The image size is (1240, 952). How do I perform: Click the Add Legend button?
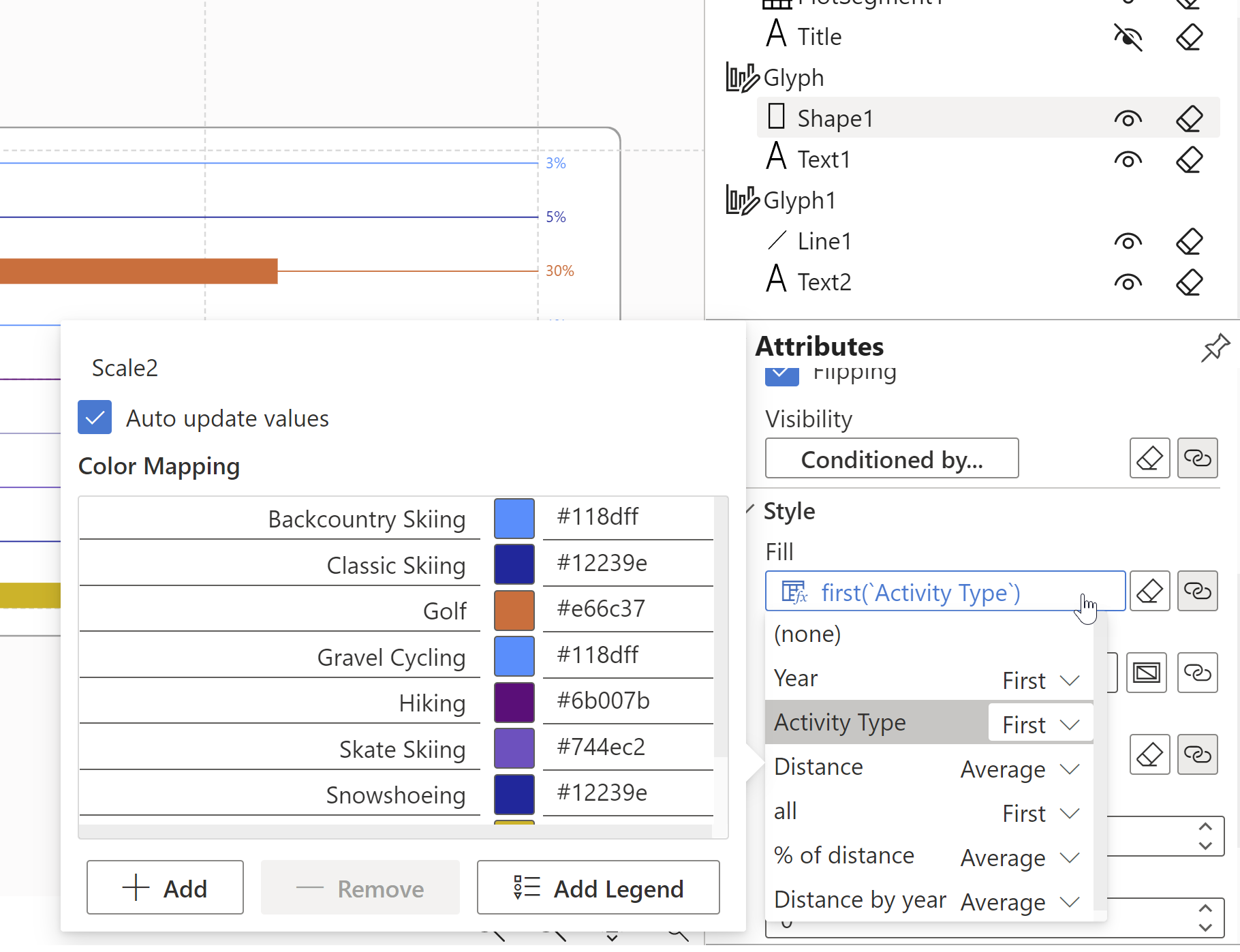pos(598,888)
